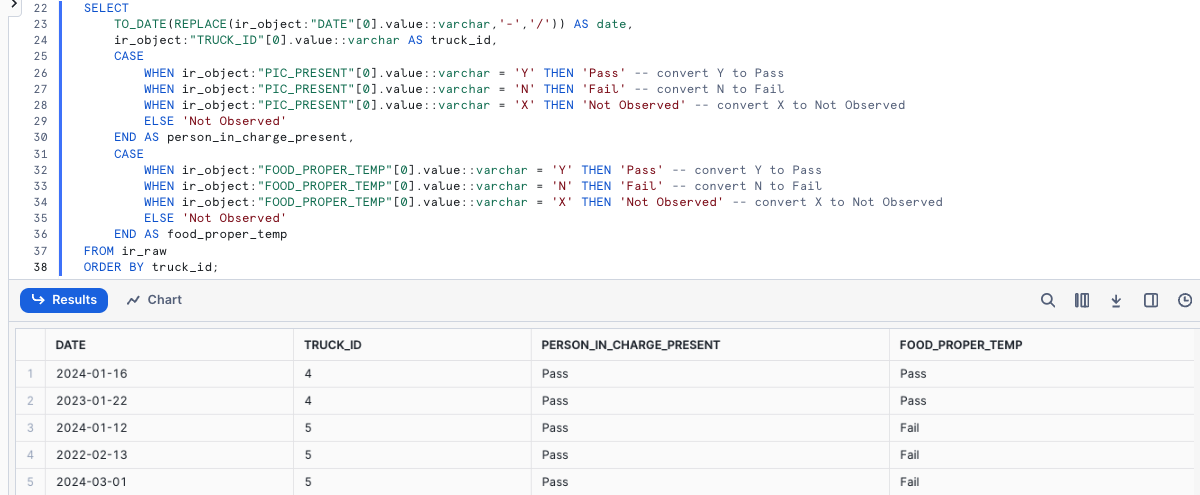Screen dimensions: 1200x495
Task: Place cursor on ORDER BY truck_id line
Action: [x=150, y=267]
